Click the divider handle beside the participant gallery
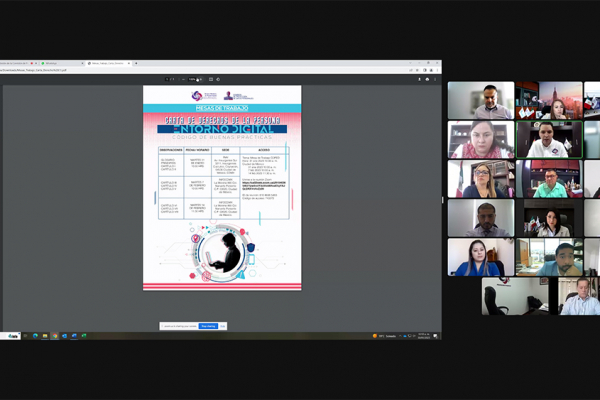The height and width of the screenshot is (400, 600). (443, 200)
